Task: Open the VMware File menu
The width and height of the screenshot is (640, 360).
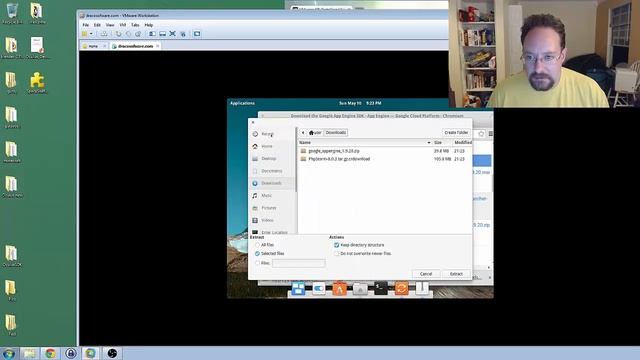Action: tap(86, 25)
